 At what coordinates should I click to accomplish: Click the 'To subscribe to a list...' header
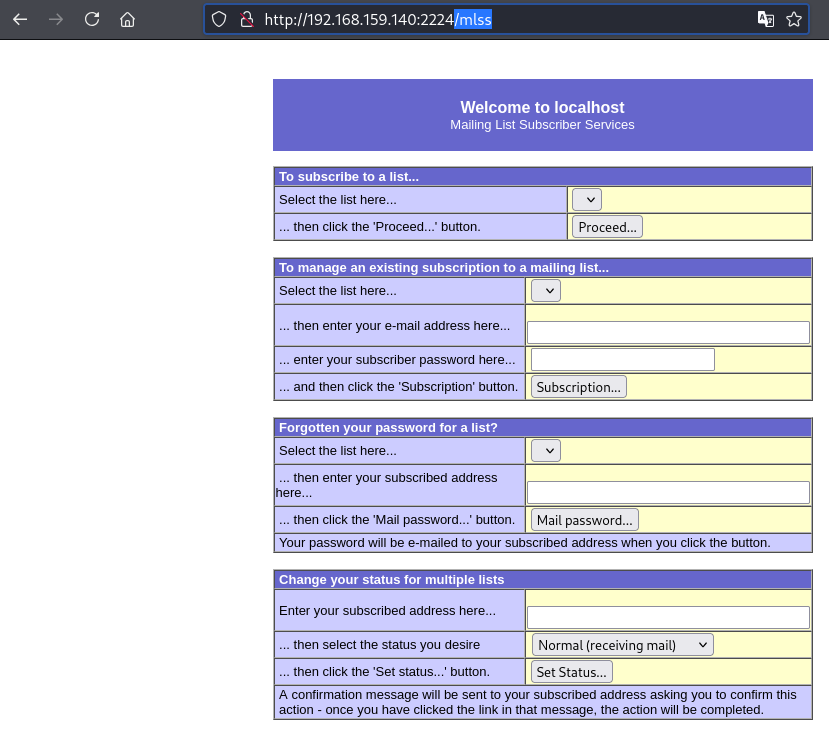pyautogui.click(x=349, y=177)
